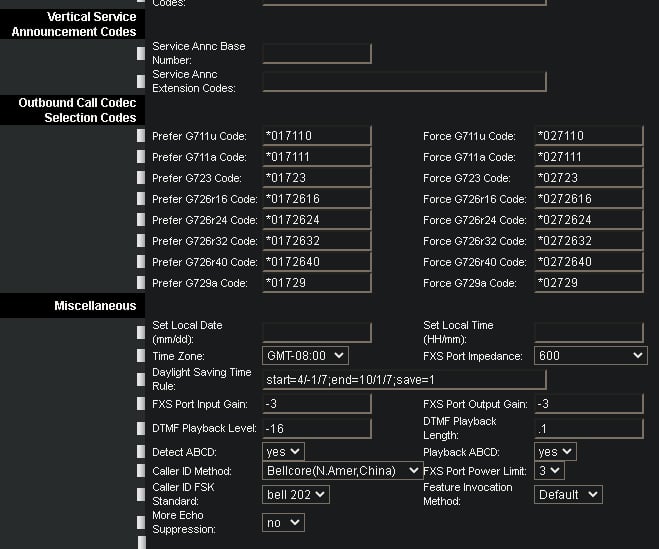Click the Daylight Saving Time Rule field
The width and height of the screenshot is (659, 549).
point(404,380)
